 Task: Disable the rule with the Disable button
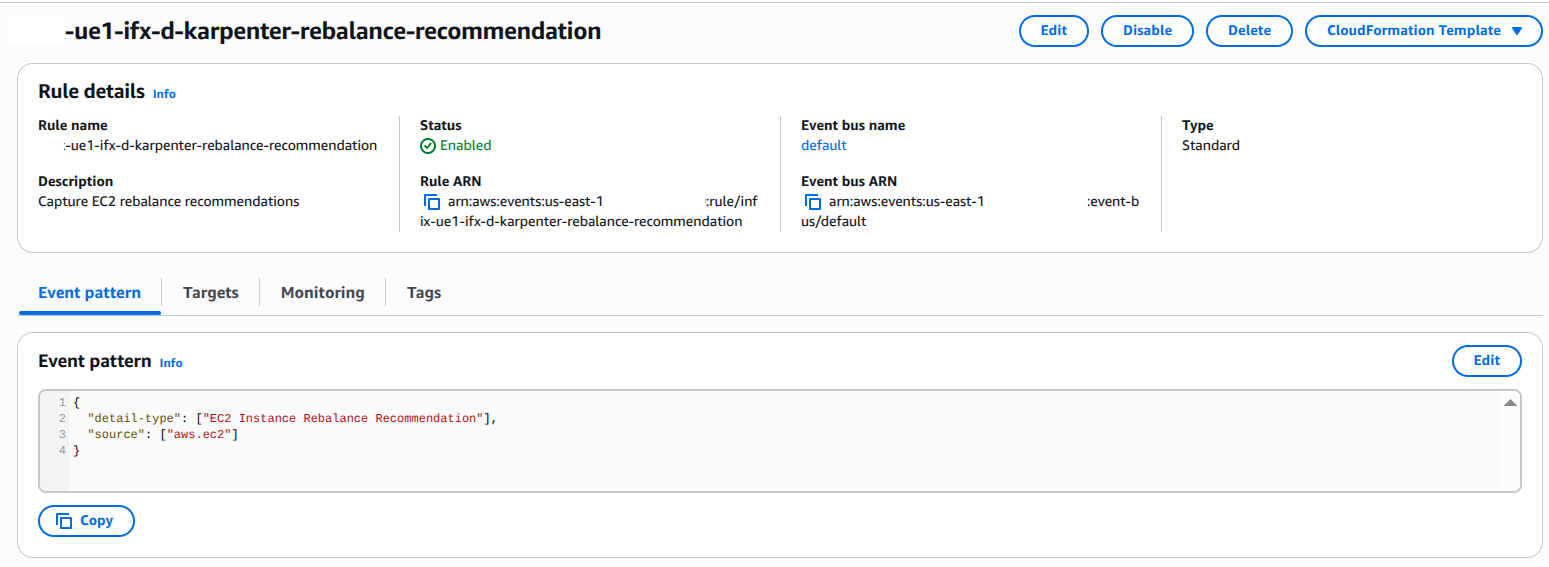click(x=1147, y=31)
